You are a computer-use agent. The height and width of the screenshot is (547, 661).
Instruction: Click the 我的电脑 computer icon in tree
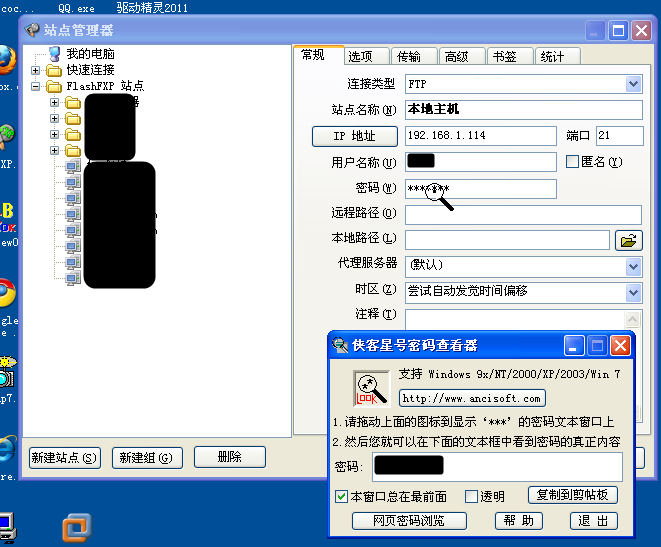pos(54,54)
